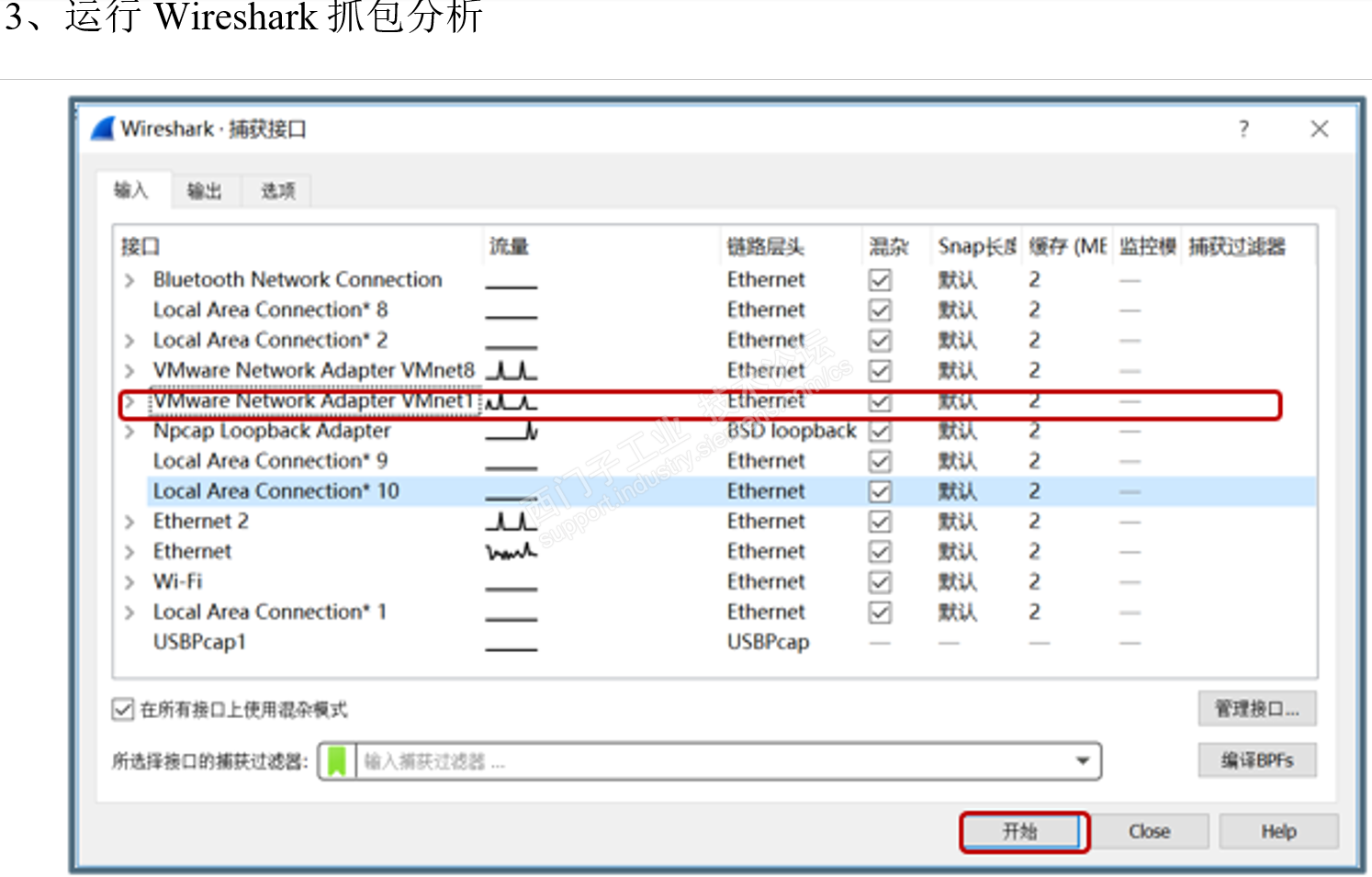
Task: Click the question mark in the title bar
Action: tap(1243, 129)
